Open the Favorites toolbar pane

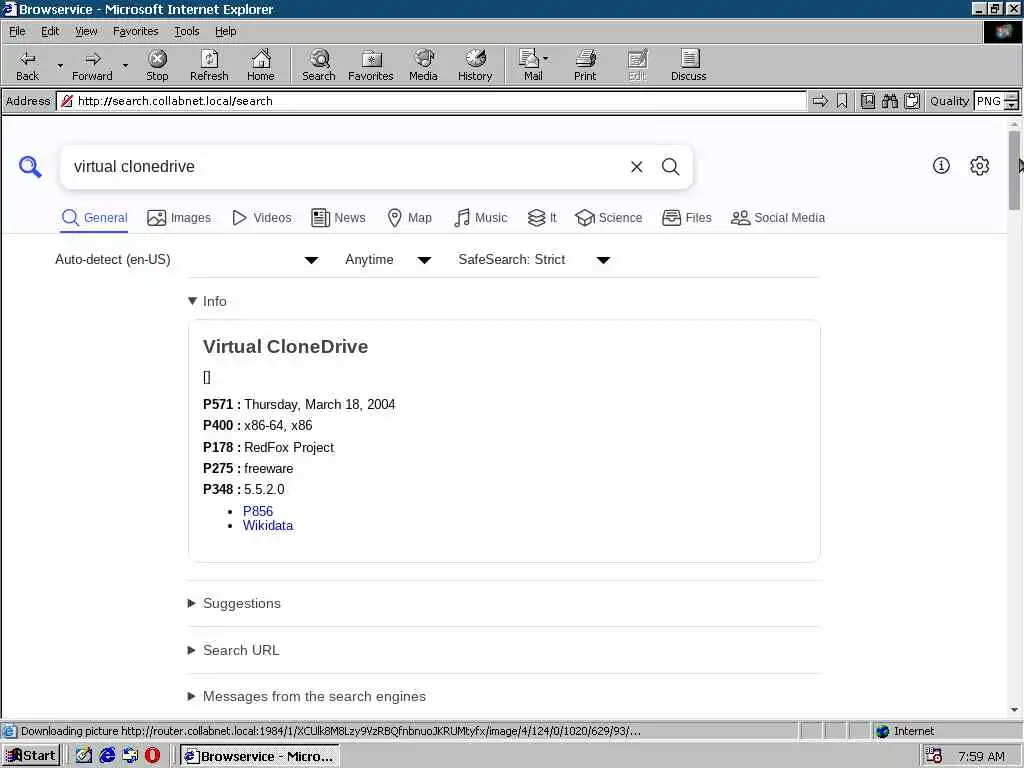point(370,65)
